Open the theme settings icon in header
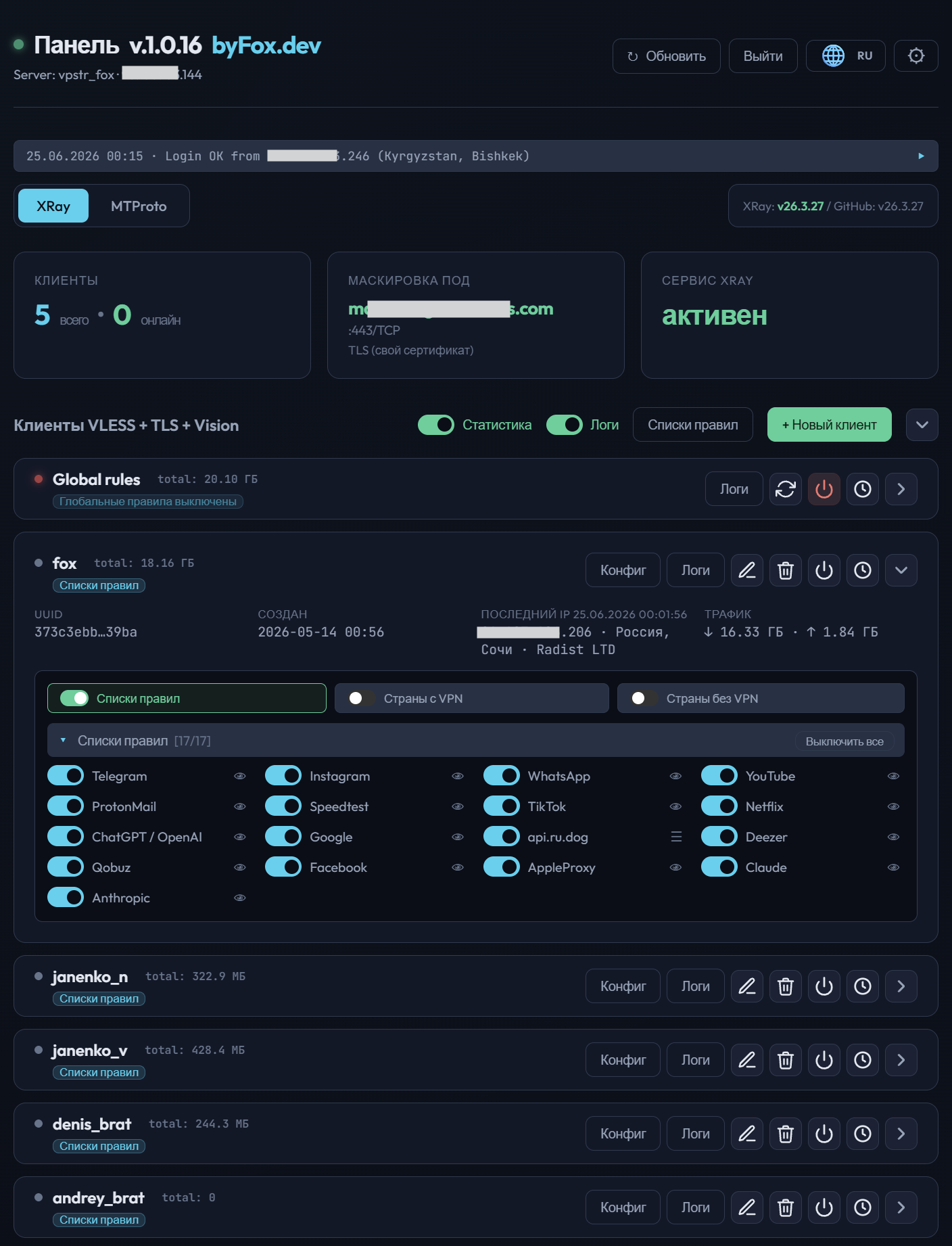This screenshot has height=1246, width=952. 915,56
